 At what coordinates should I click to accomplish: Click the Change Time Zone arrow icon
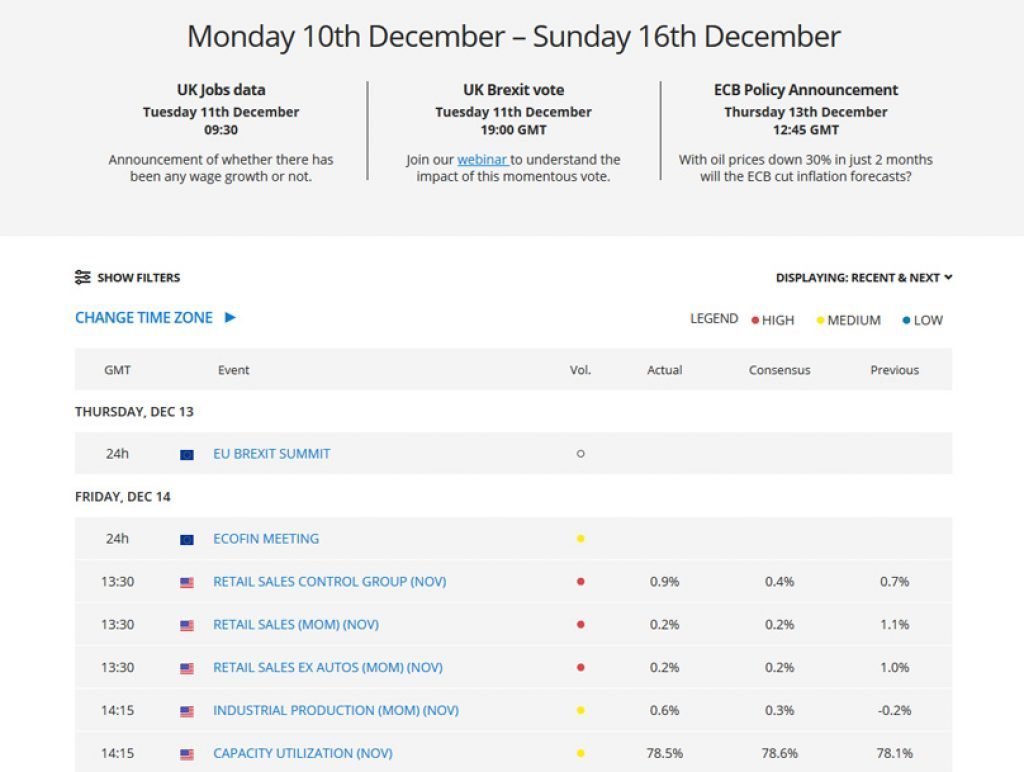tap(230, 317)
